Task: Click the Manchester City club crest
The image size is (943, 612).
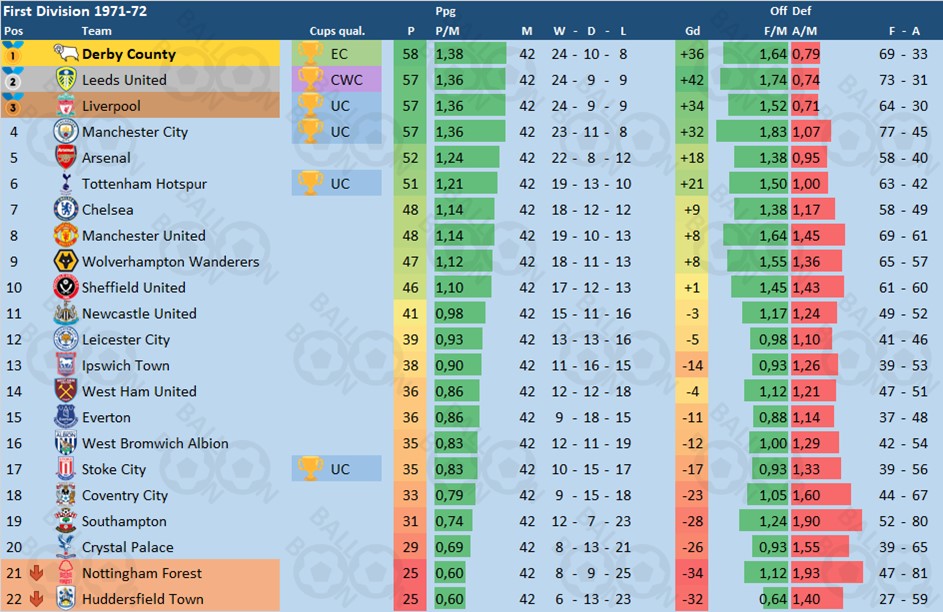Action: tap(66, 131)
